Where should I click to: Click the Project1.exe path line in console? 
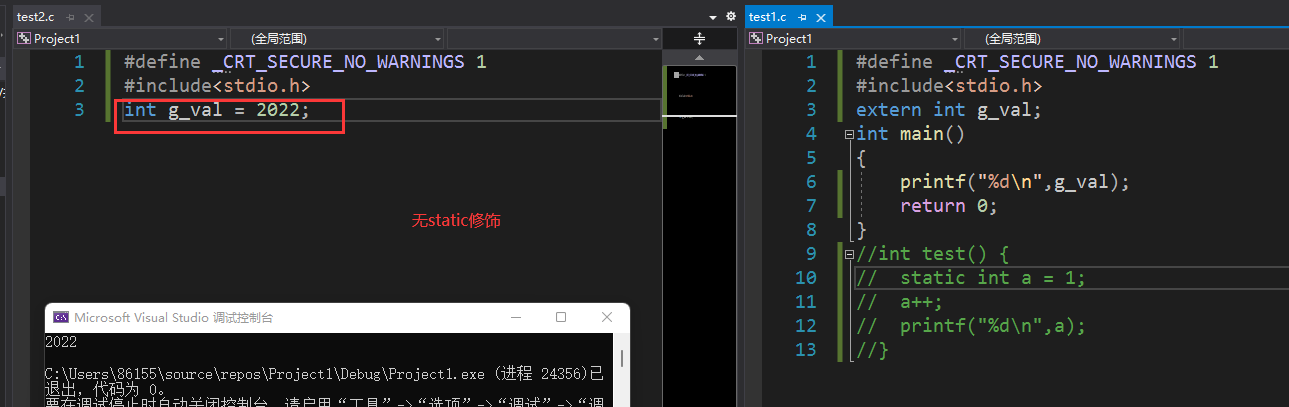[x=325, y=374]
